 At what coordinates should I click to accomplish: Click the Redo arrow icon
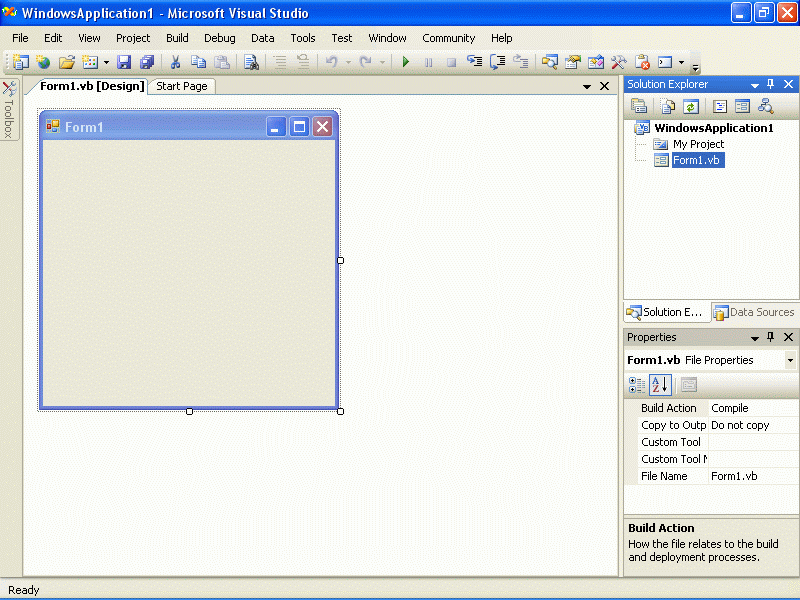pos(366,62)
